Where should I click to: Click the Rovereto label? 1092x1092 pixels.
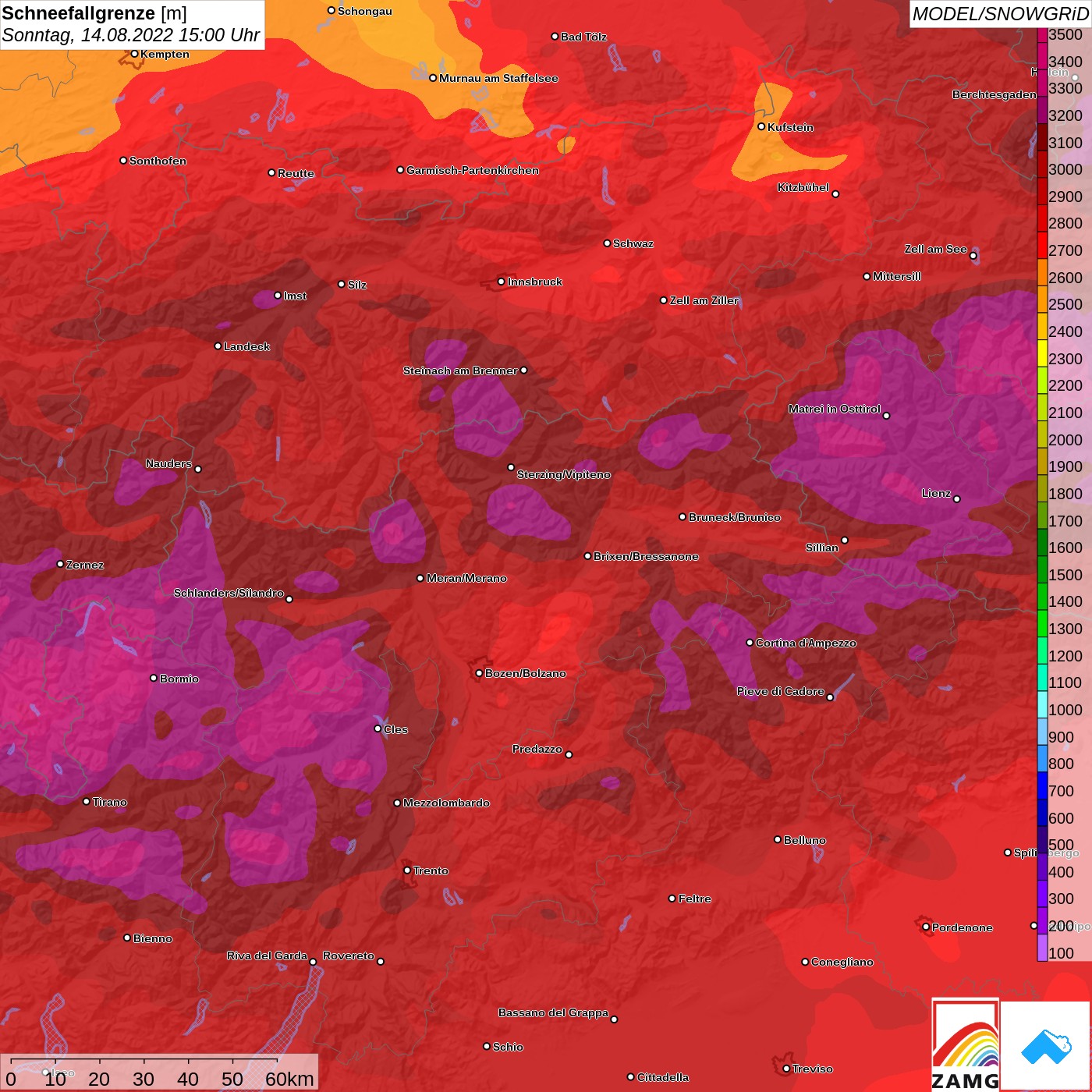tap(349, 955)
